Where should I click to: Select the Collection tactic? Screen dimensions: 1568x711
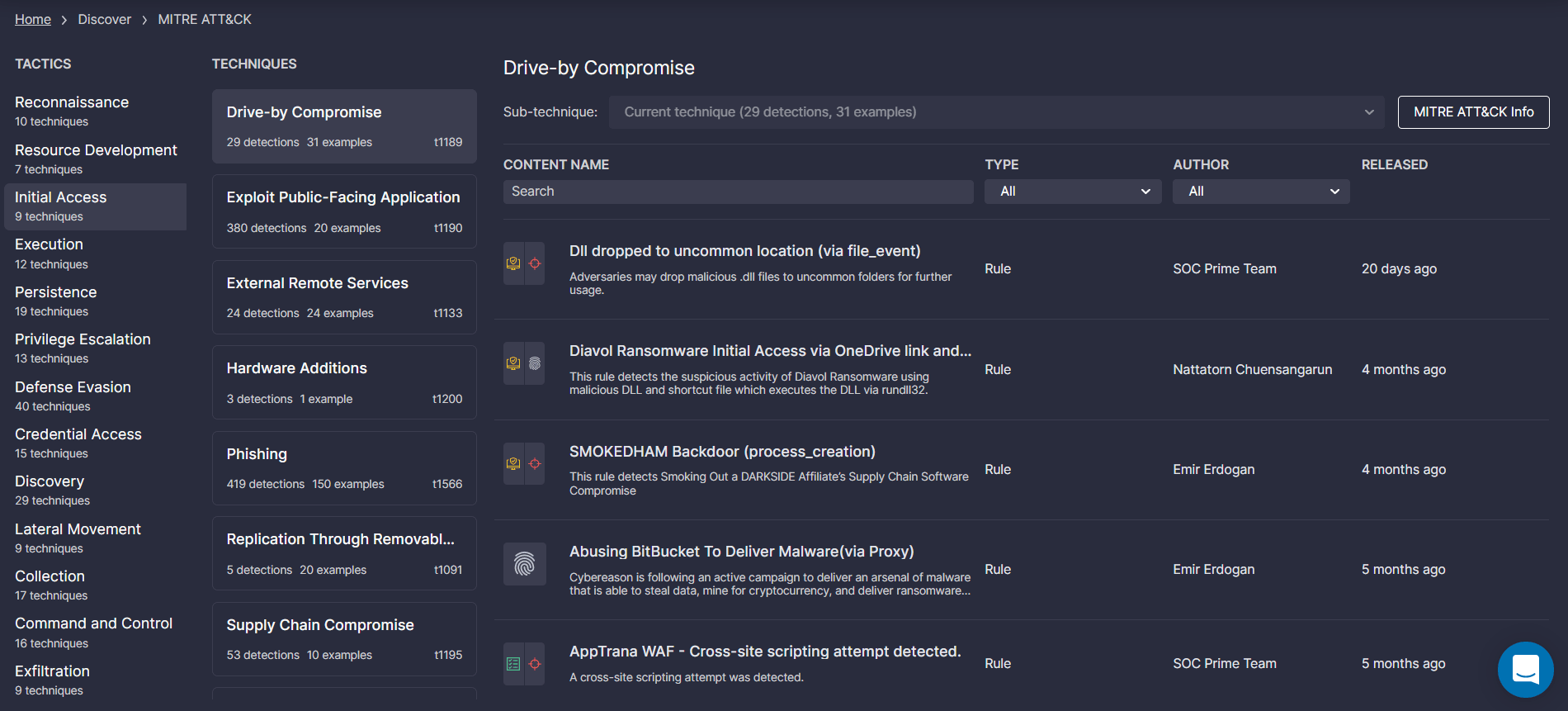coord(95,585)
